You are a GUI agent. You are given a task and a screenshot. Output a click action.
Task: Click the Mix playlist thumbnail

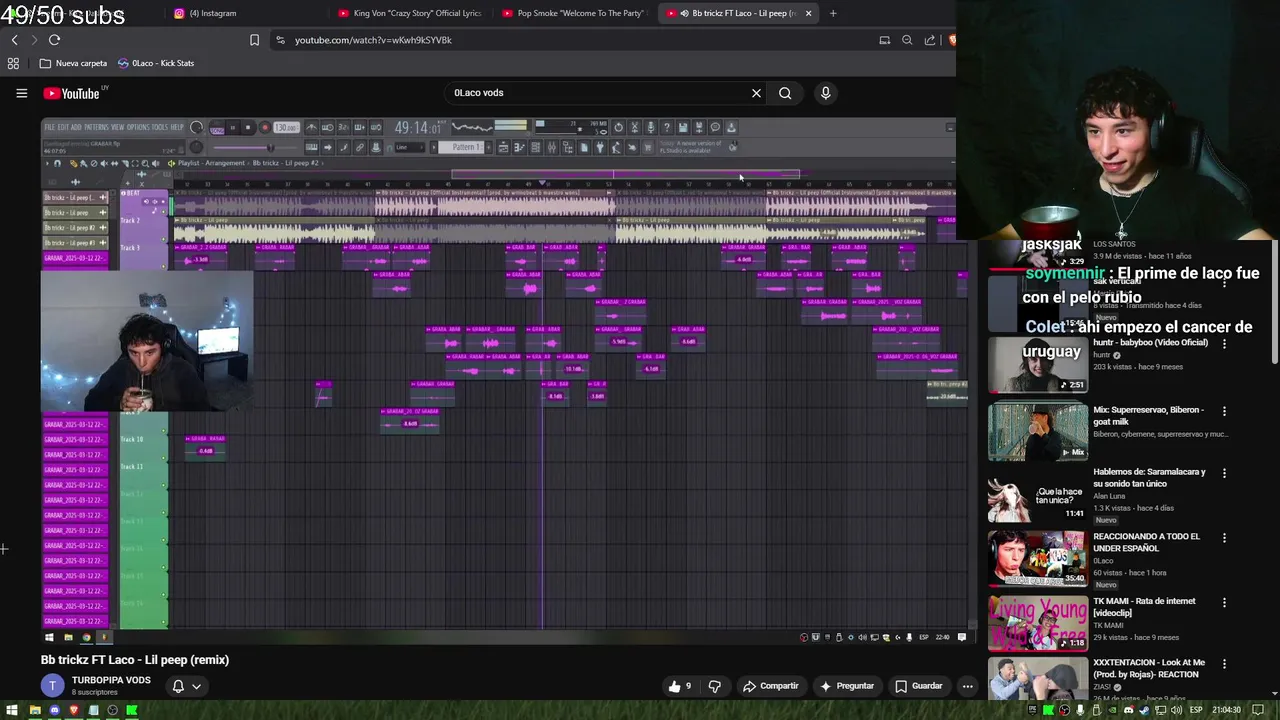pos(1038,432)
